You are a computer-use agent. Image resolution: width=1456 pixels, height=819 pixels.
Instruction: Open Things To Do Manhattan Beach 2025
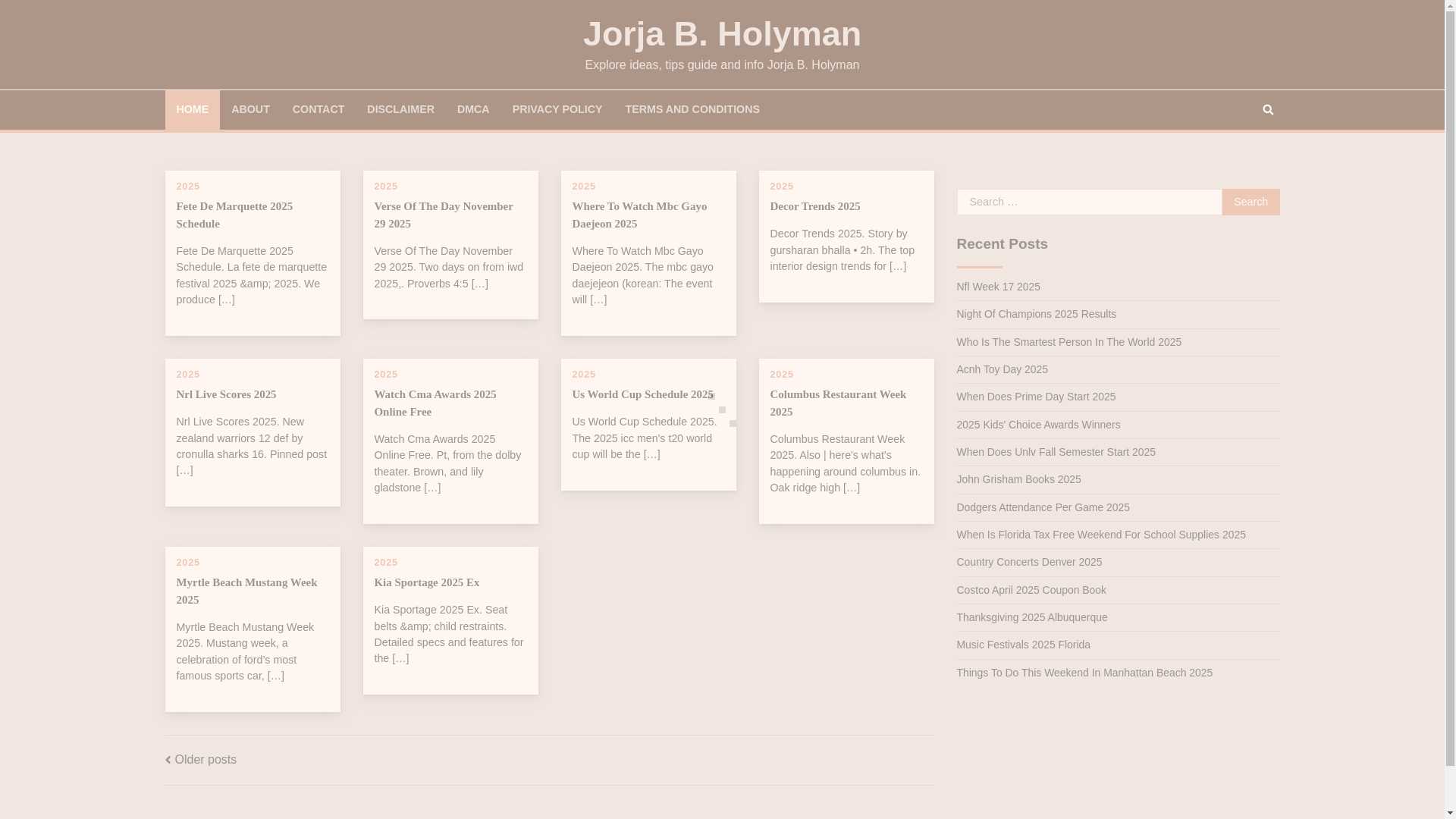(1084, 673)
